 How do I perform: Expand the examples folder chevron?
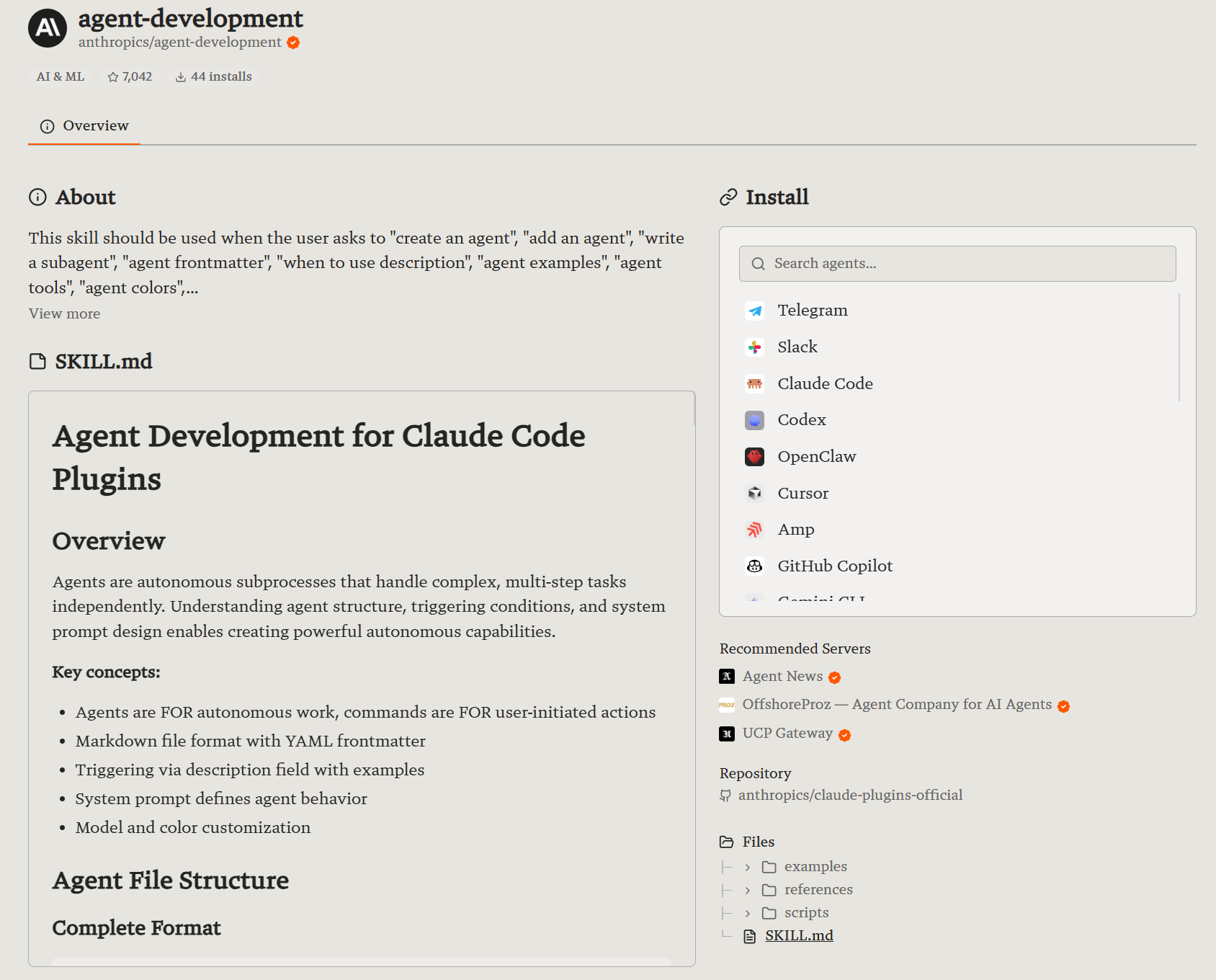click(x=748, y=867)
